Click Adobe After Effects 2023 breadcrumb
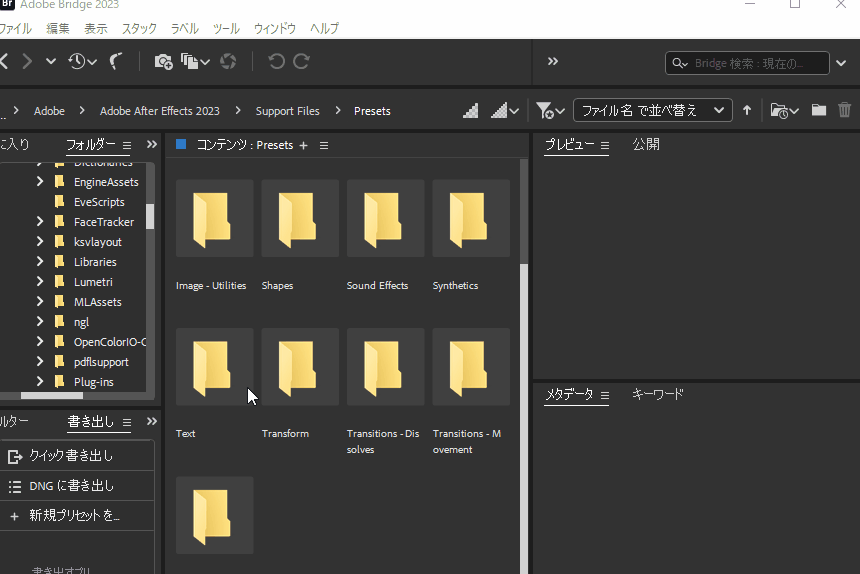Viewport: 860px width, 574px height. 160,111
